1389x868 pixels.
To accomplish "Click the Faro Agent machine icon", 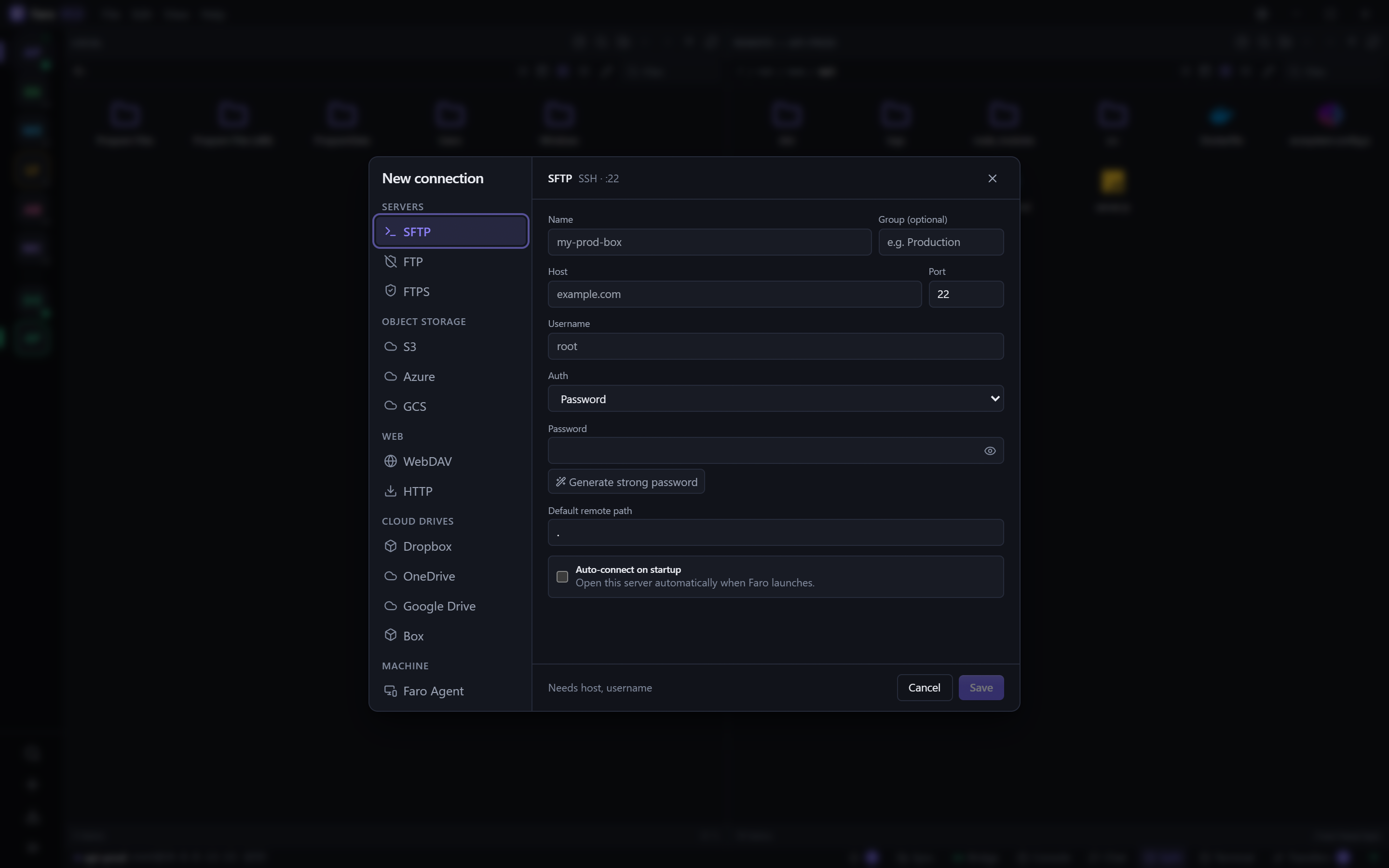I will (x=390, y=691).
